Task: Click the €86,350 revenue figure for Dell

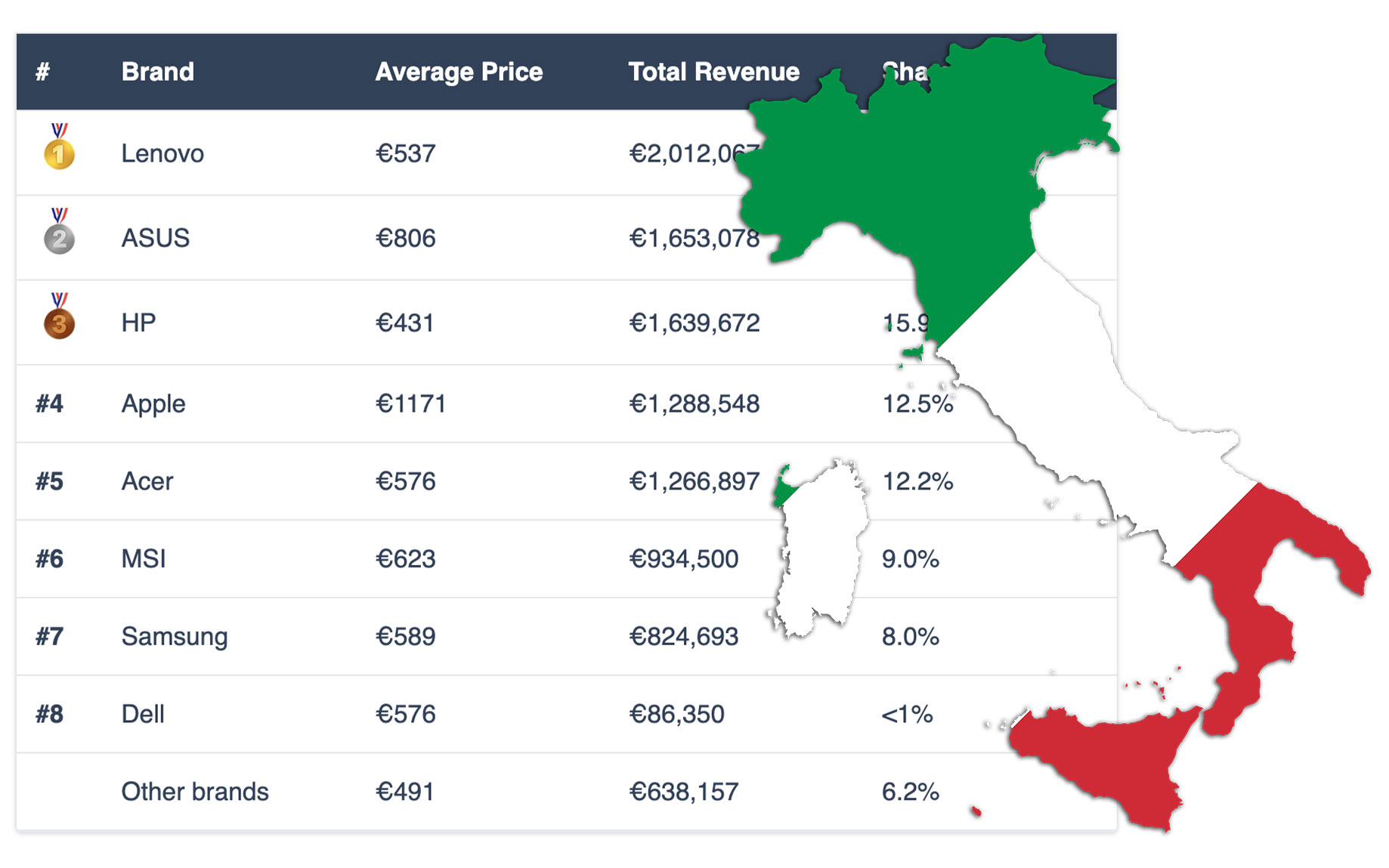Action: (676, 713)
